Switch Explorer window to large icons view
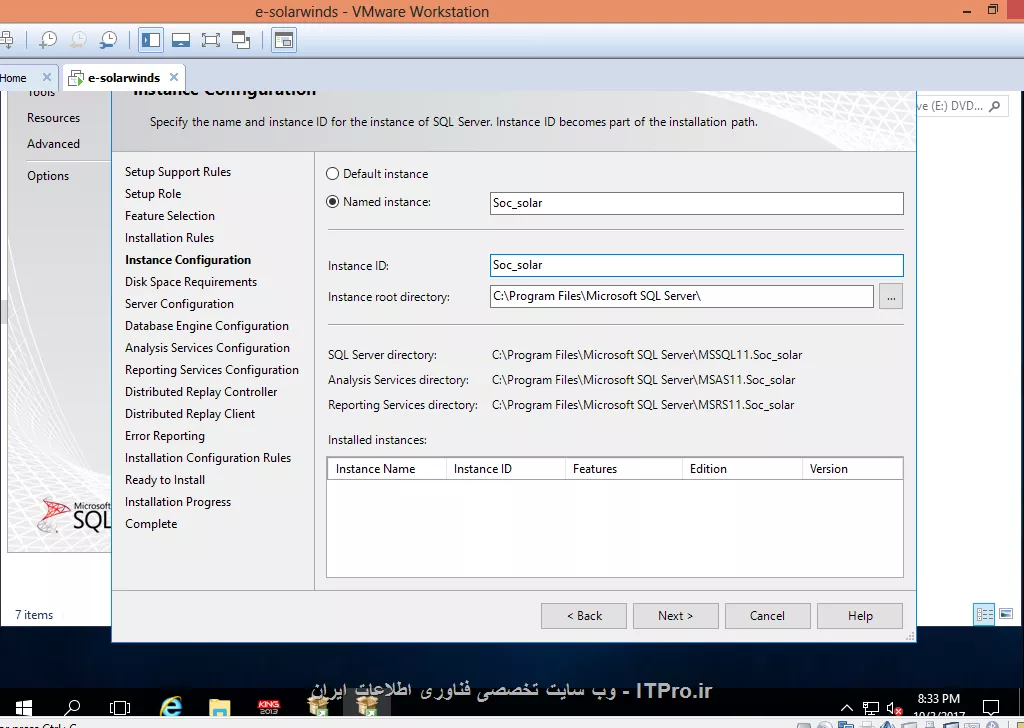 [1006, 614]
